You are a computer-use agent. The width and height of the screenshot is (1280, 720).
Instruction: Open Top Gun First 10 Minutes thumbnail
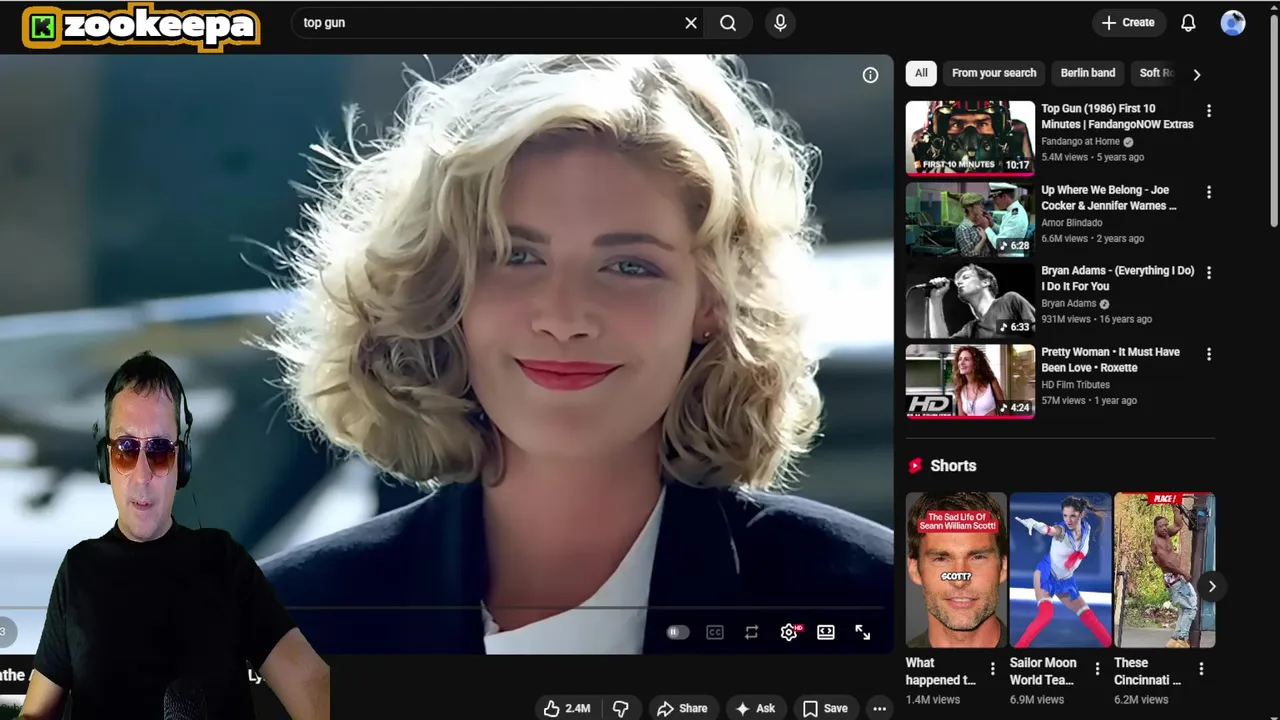(x=970, y=137)
